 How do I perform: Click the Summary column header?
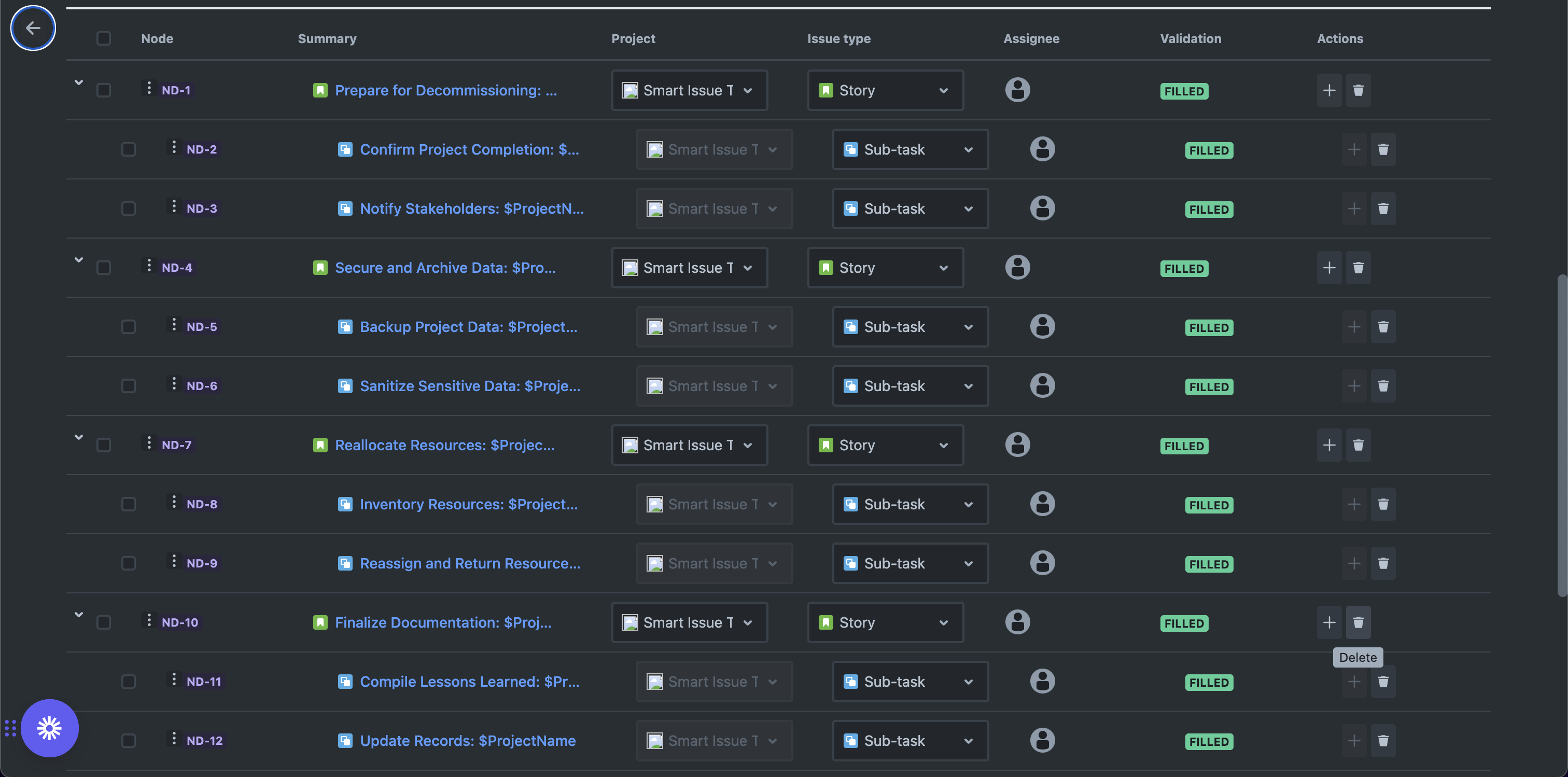[327, 38]
